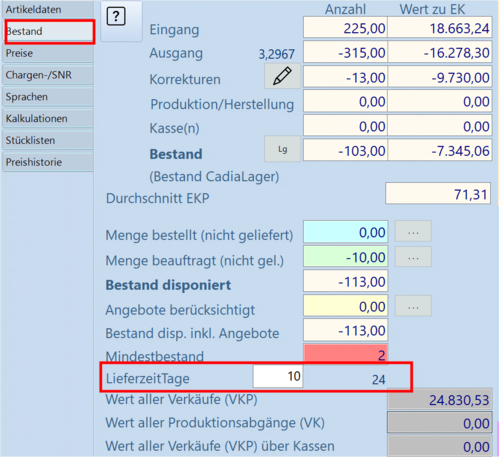499x457 pixels.
Task: Go to the Chargen-/SNR tab
Action: 48,75
